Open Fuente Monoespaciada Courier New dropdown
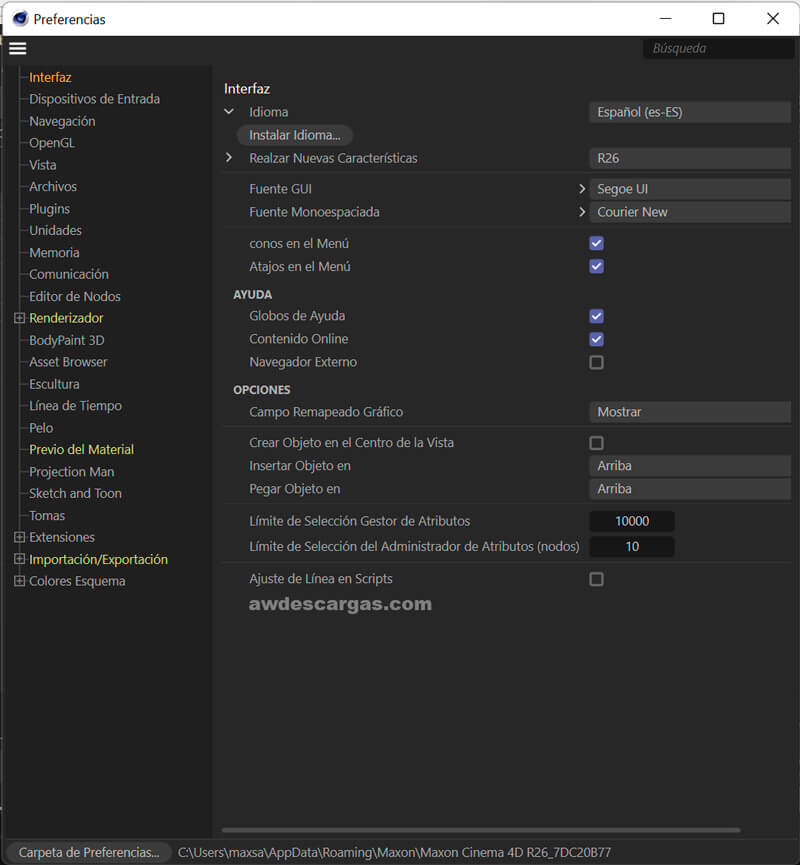Image resolution: width=800 pixels, height=865 pixels. point(690,212)
